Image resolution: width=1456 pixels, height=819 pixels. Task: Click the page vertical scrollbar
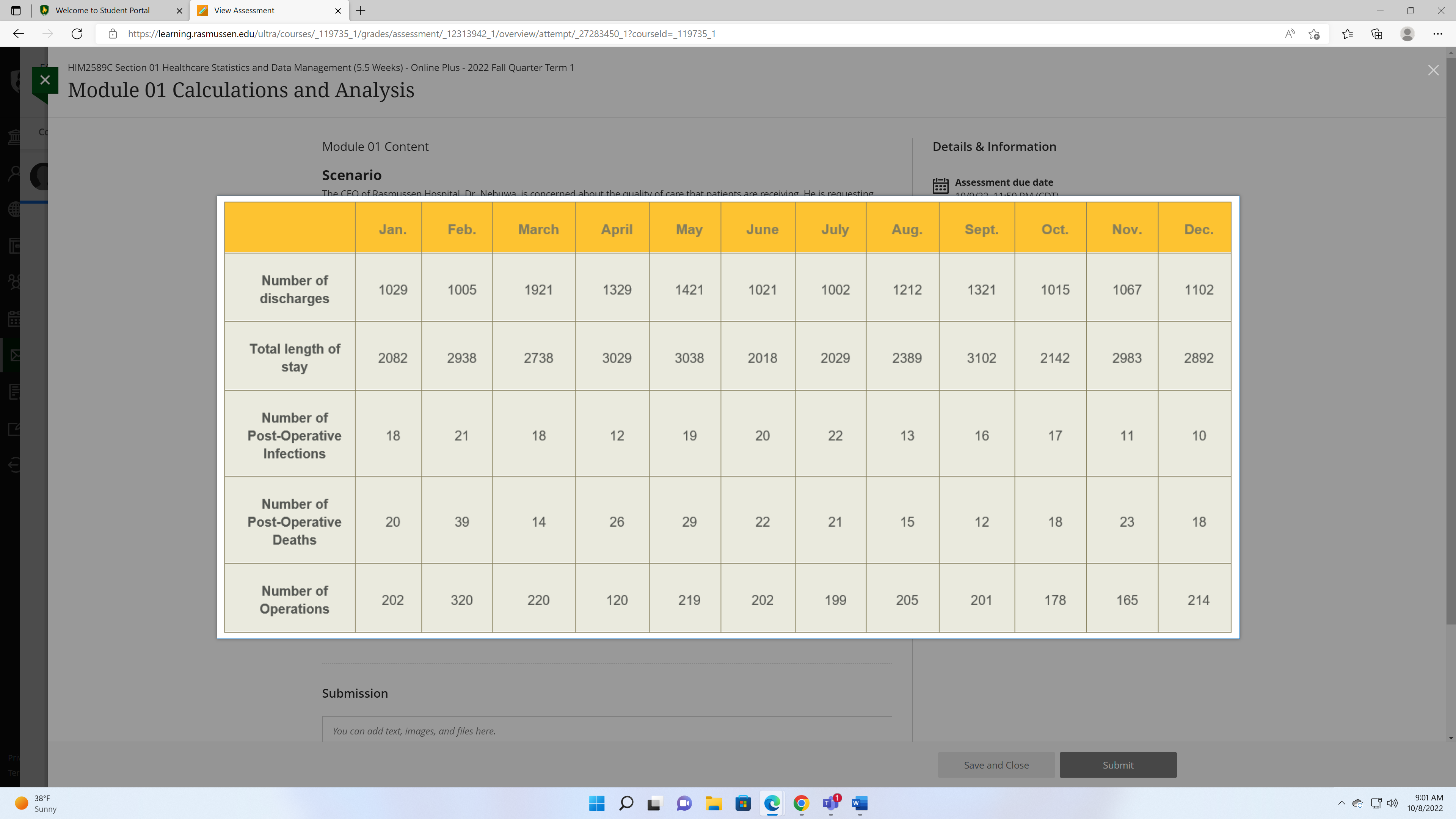(1450, 339)
